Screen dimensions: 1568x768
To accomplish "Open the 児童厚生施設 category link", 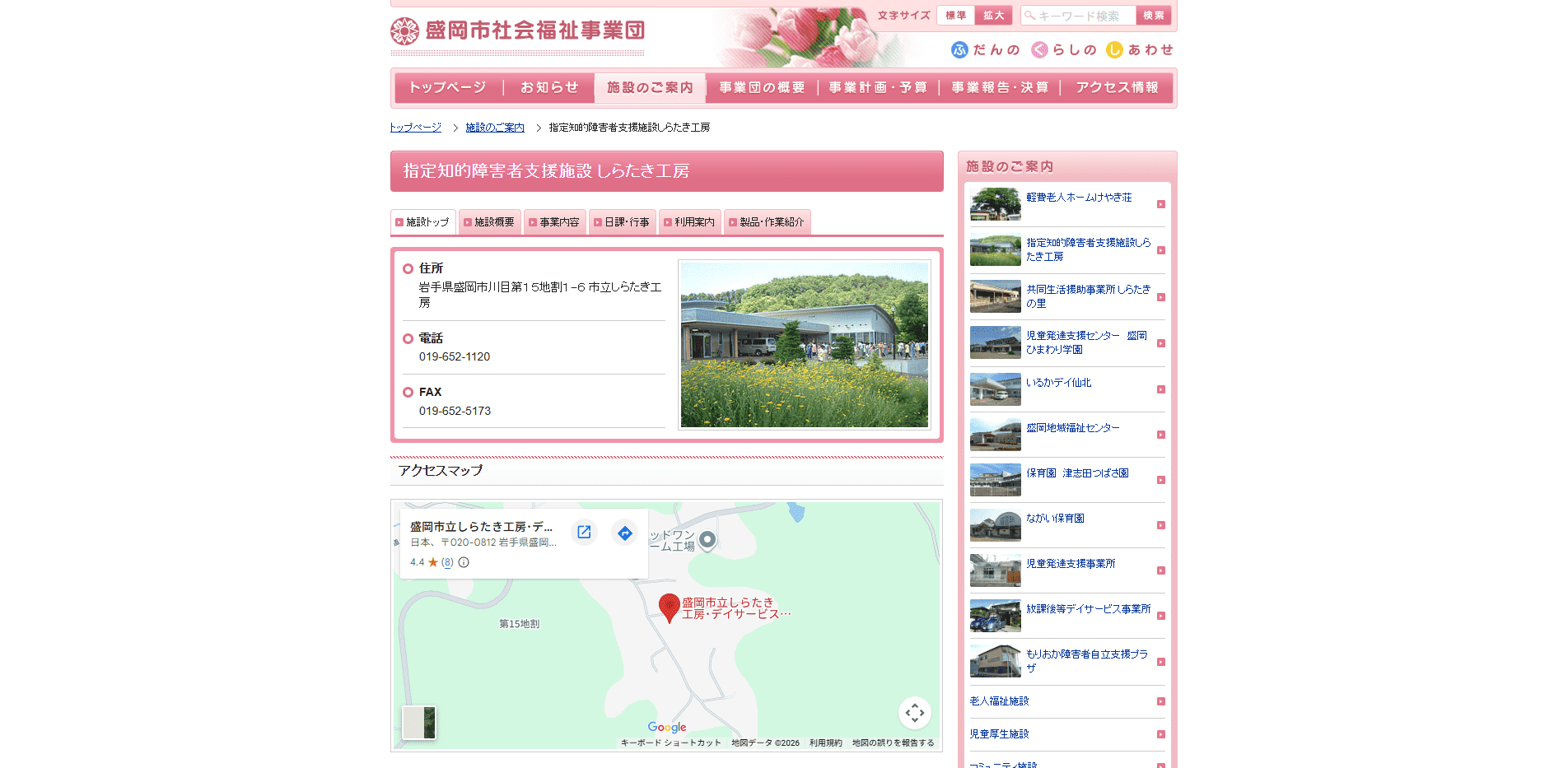I will [x=999, y=734].
